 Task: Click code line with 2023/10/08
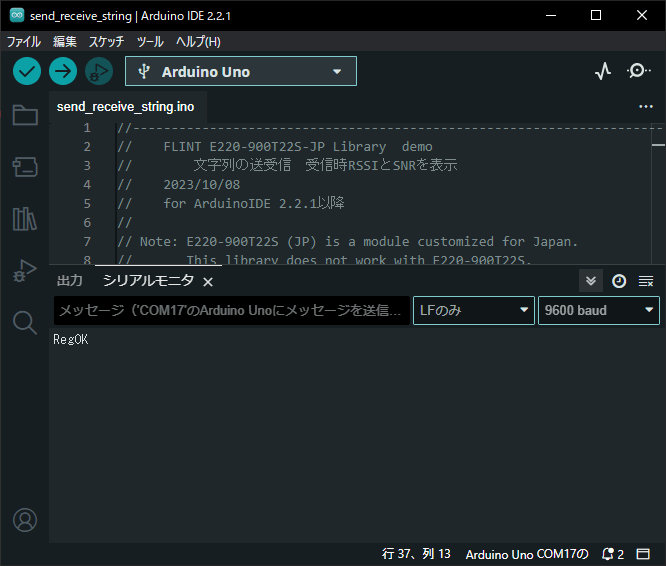click(202, 185)
